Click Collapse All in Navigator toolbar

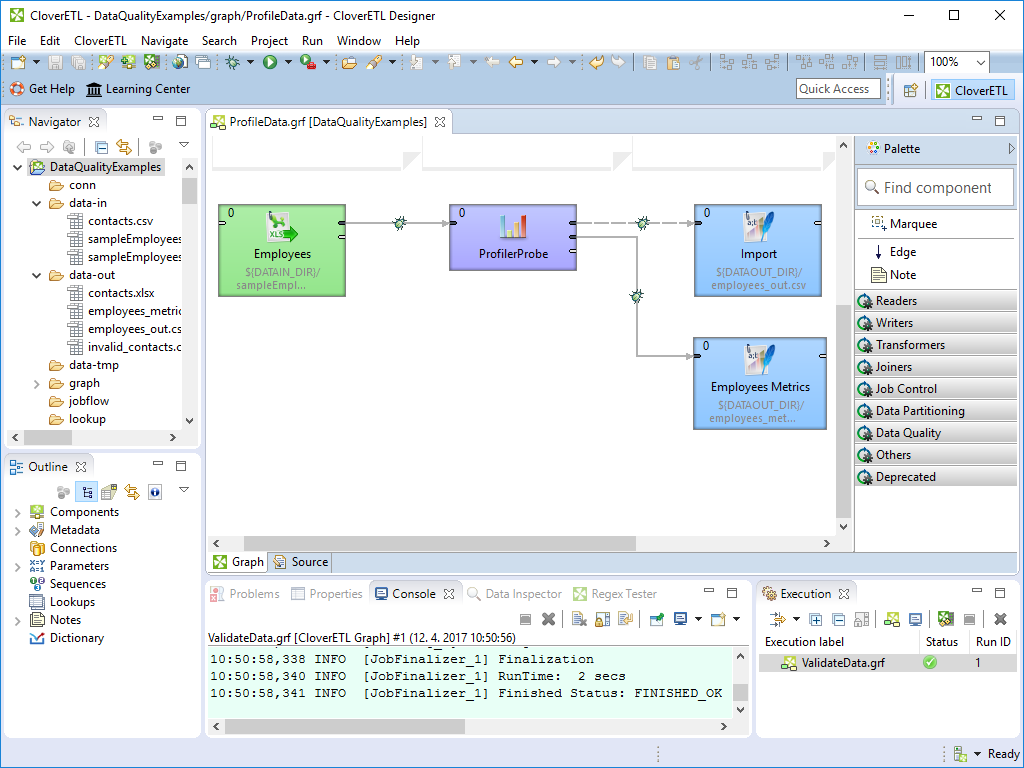click(101, 147)
